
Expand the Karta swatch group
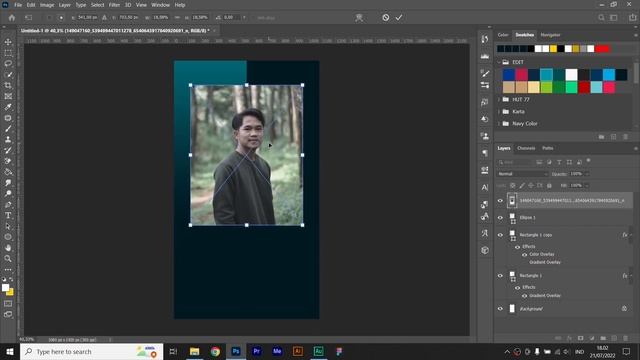pos(499,111)
